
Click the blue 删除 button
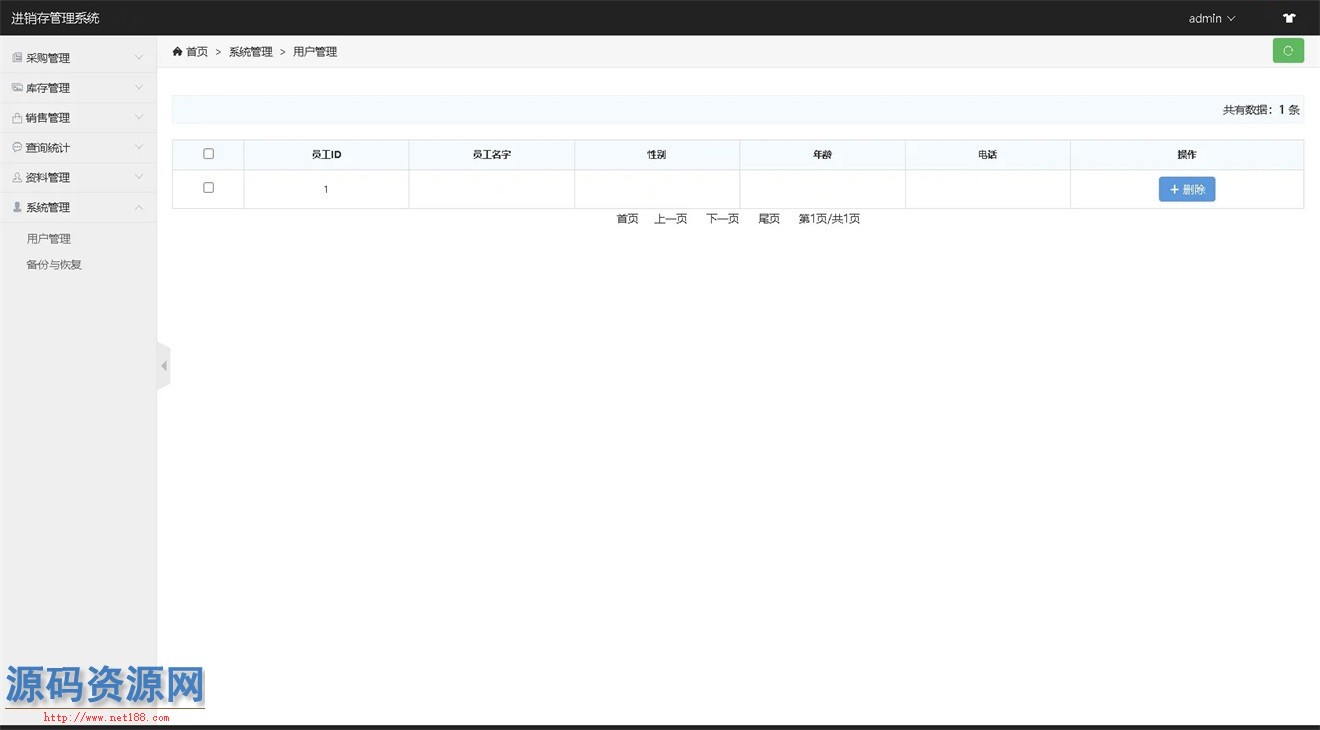point(1187,189)
